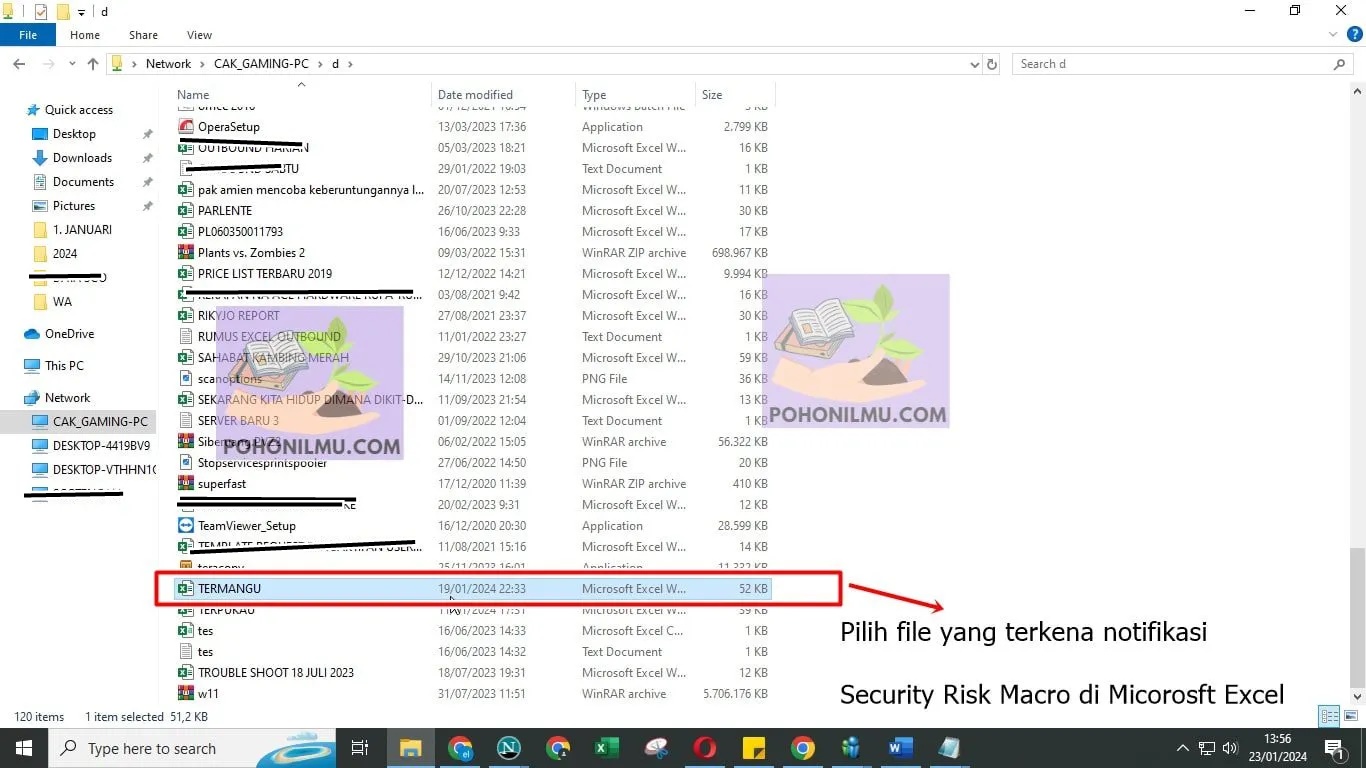The height and width of the screenshot is (768, 1366).
Task: Refresh the current folder view
Action: click(x=992, y=64)
